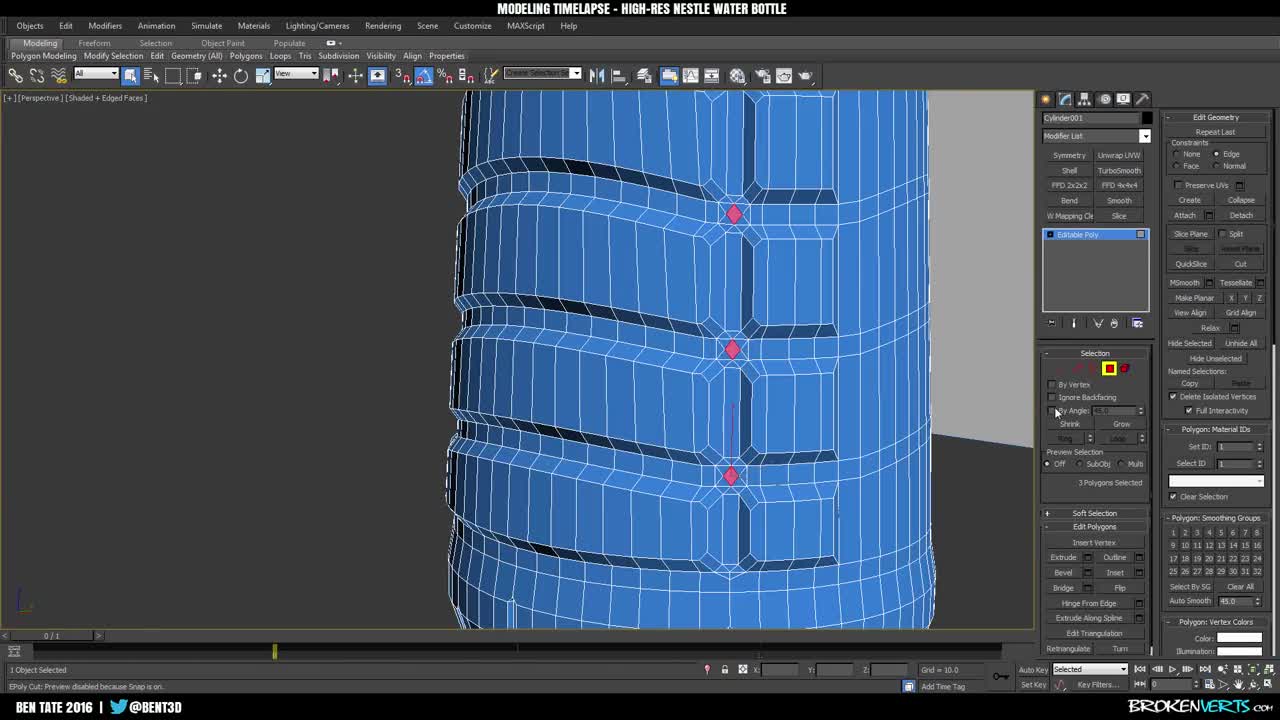Activate the Select and Rotate tool

point(241,76)
